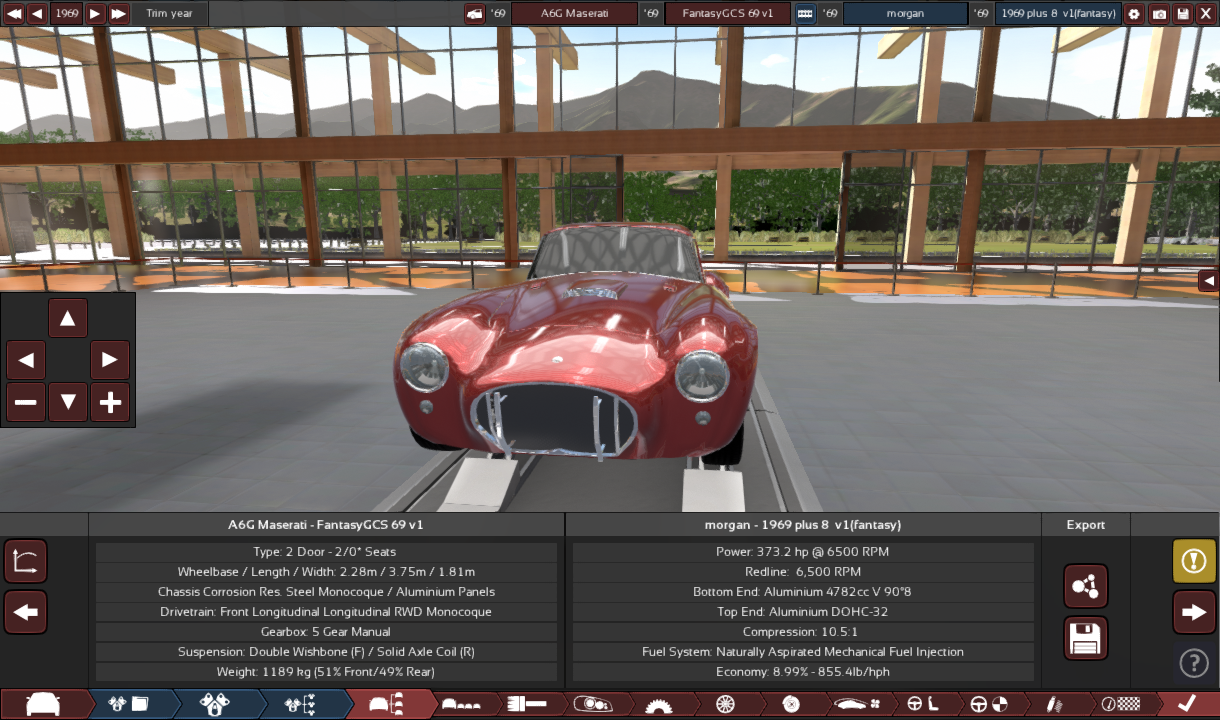Open the safety steering wheel tab

click(x=989, y=704)
